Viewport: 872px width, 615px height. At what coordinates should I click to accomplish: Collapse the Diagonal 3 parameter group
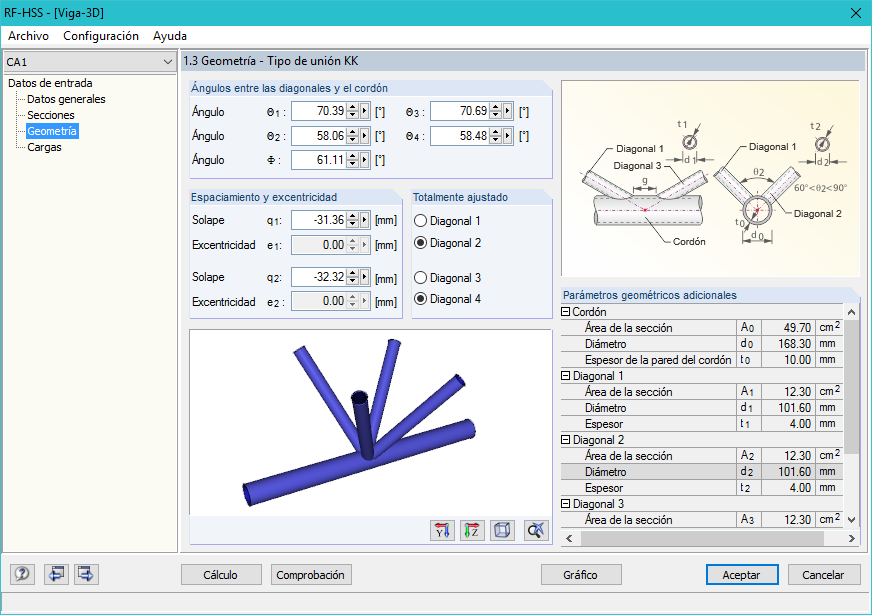[566, 504]
